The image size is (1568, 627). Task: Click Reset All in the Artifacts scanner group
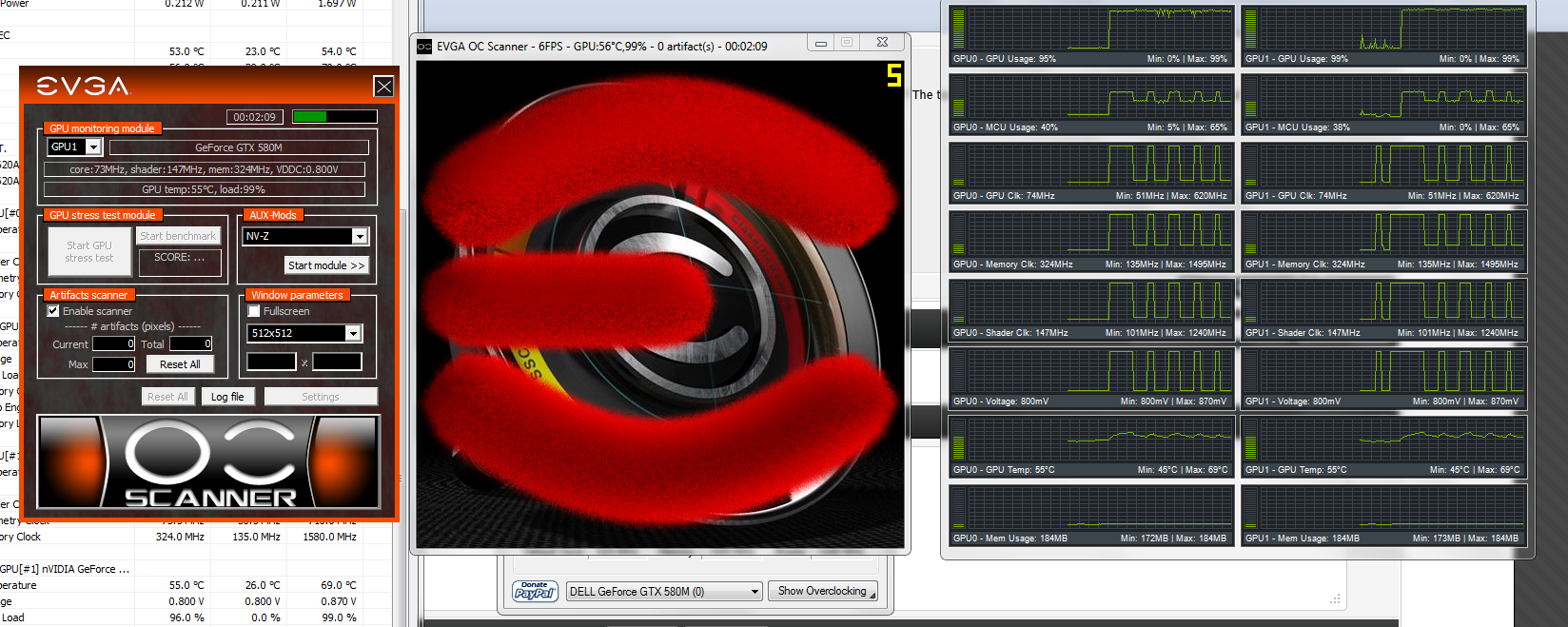(x=180, y=364)
